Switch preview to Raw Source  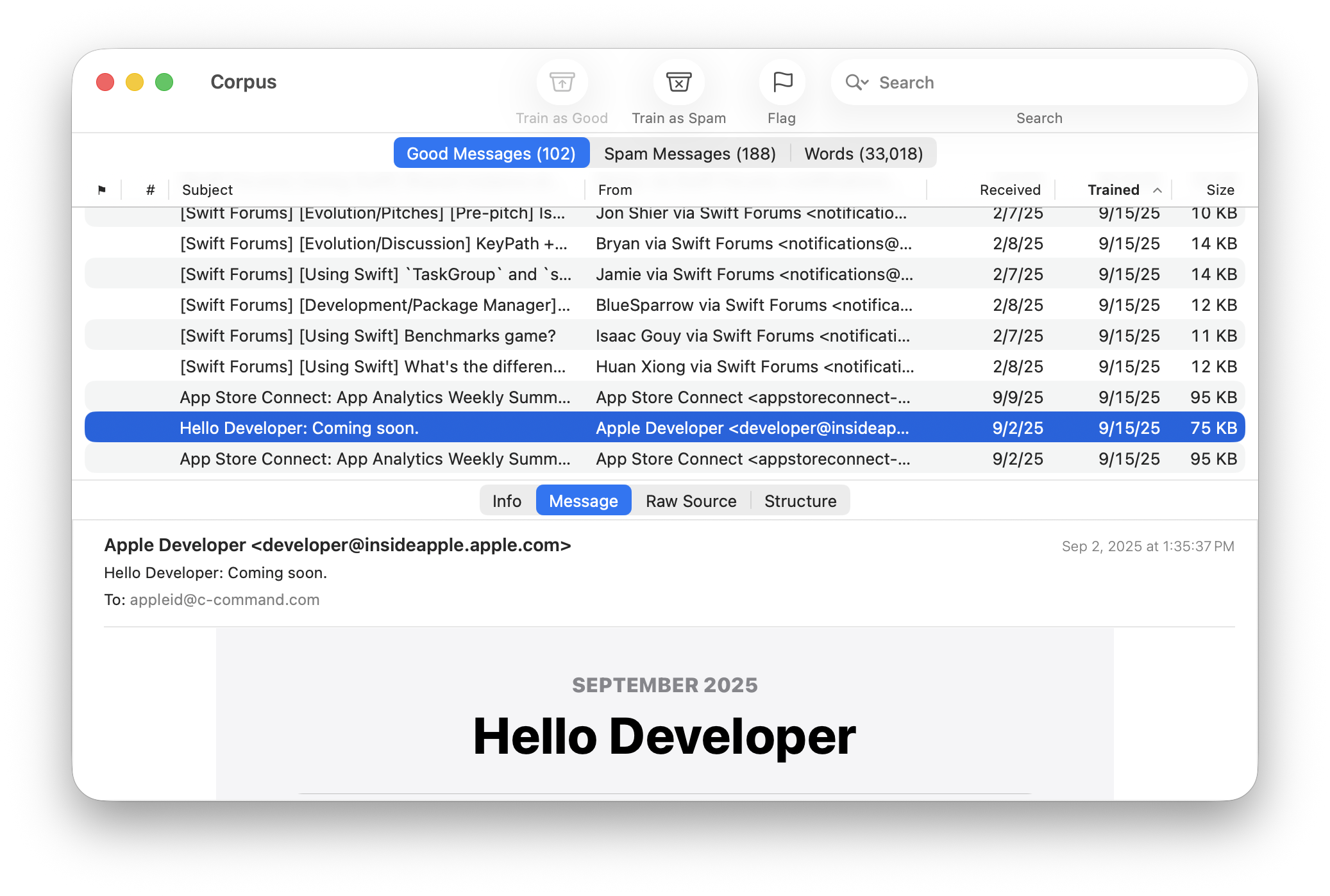tap(691, 501)
